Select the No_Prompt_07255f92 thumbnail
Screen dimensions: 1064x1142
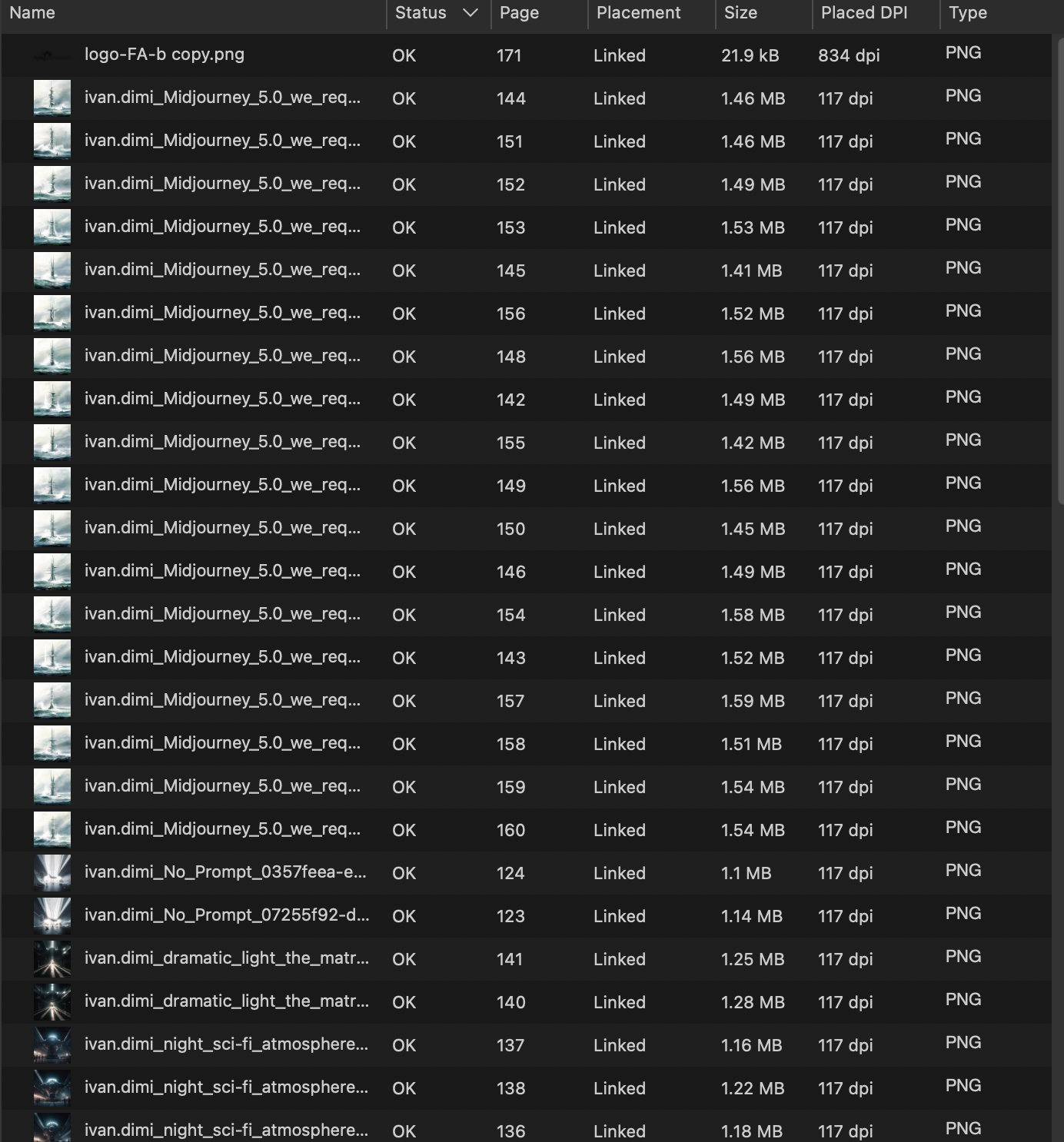52,916
